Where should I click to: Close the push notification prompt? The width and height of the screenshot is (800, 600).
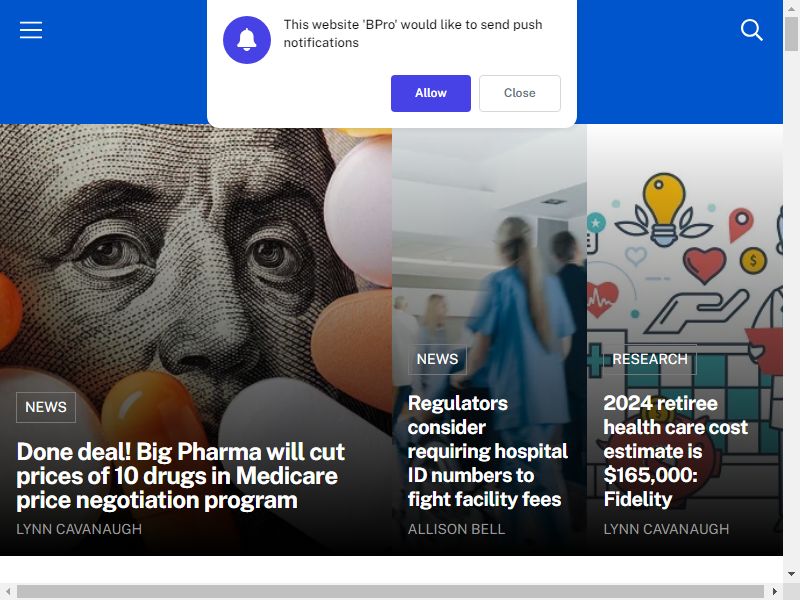click(519, 93)
